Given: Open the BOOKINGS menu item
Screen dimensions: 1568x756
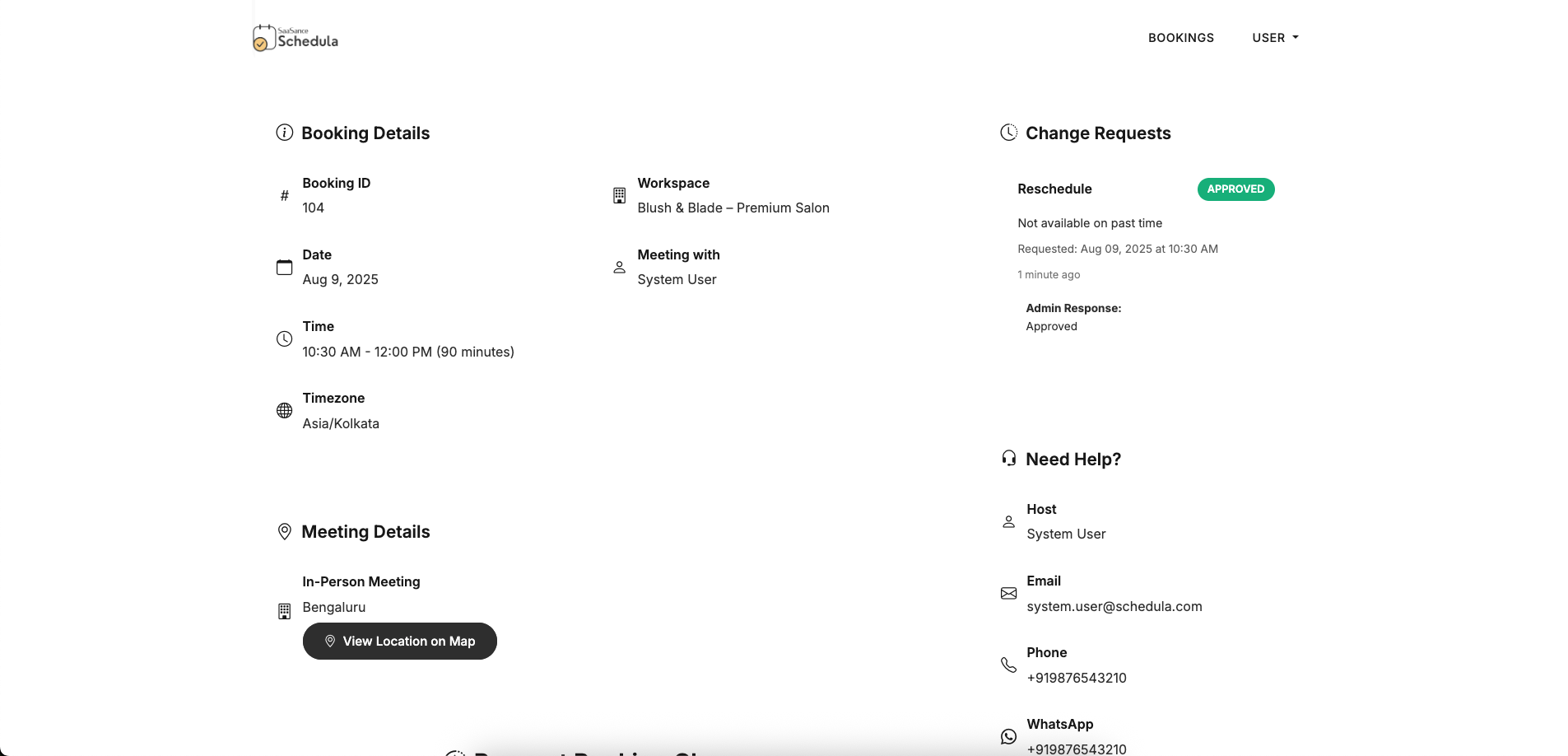Looking at the screenshot, I should pos(1181,37).
